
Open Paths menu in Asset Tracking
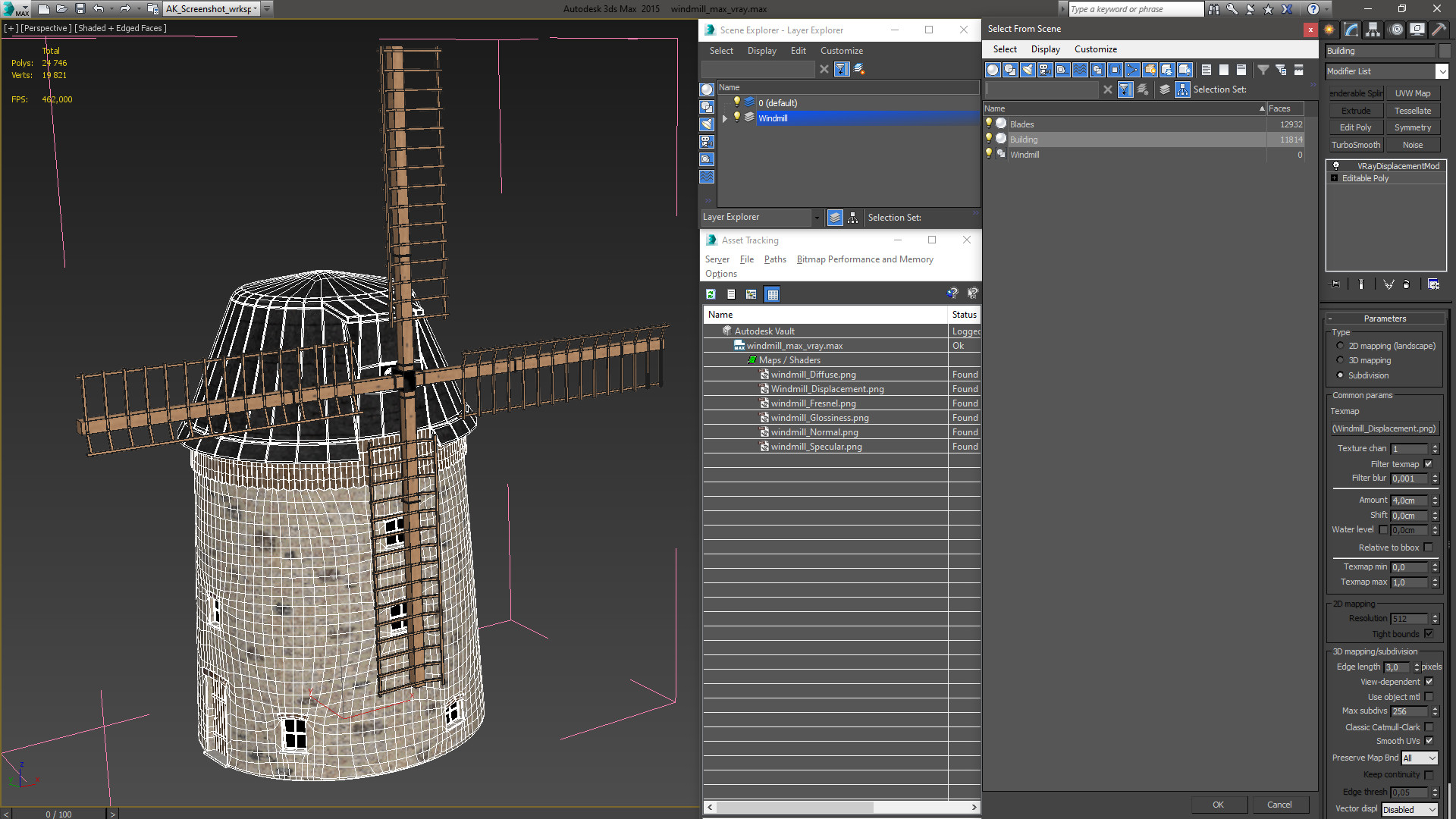775,259
